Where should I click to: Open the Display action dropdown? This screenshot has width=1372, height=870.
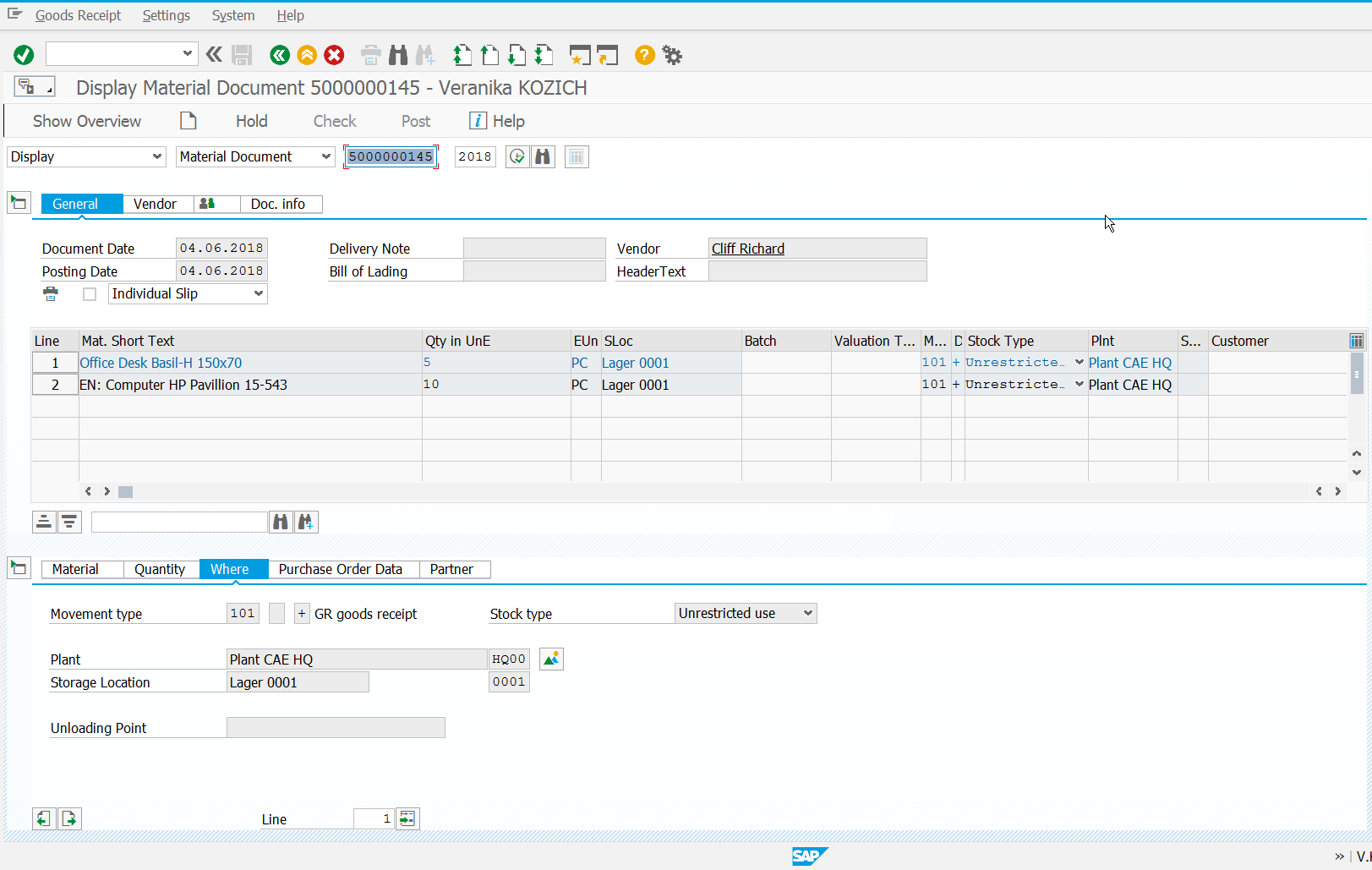point(86,156)
